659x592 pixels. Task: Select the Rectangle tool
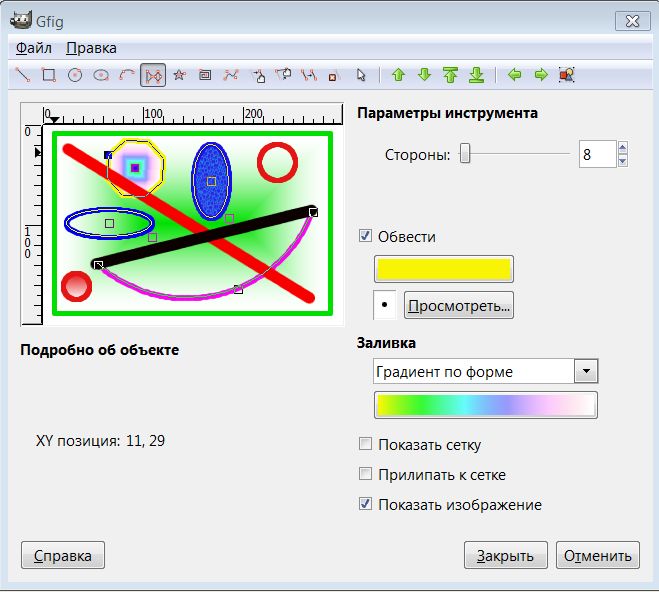(48, 75)
